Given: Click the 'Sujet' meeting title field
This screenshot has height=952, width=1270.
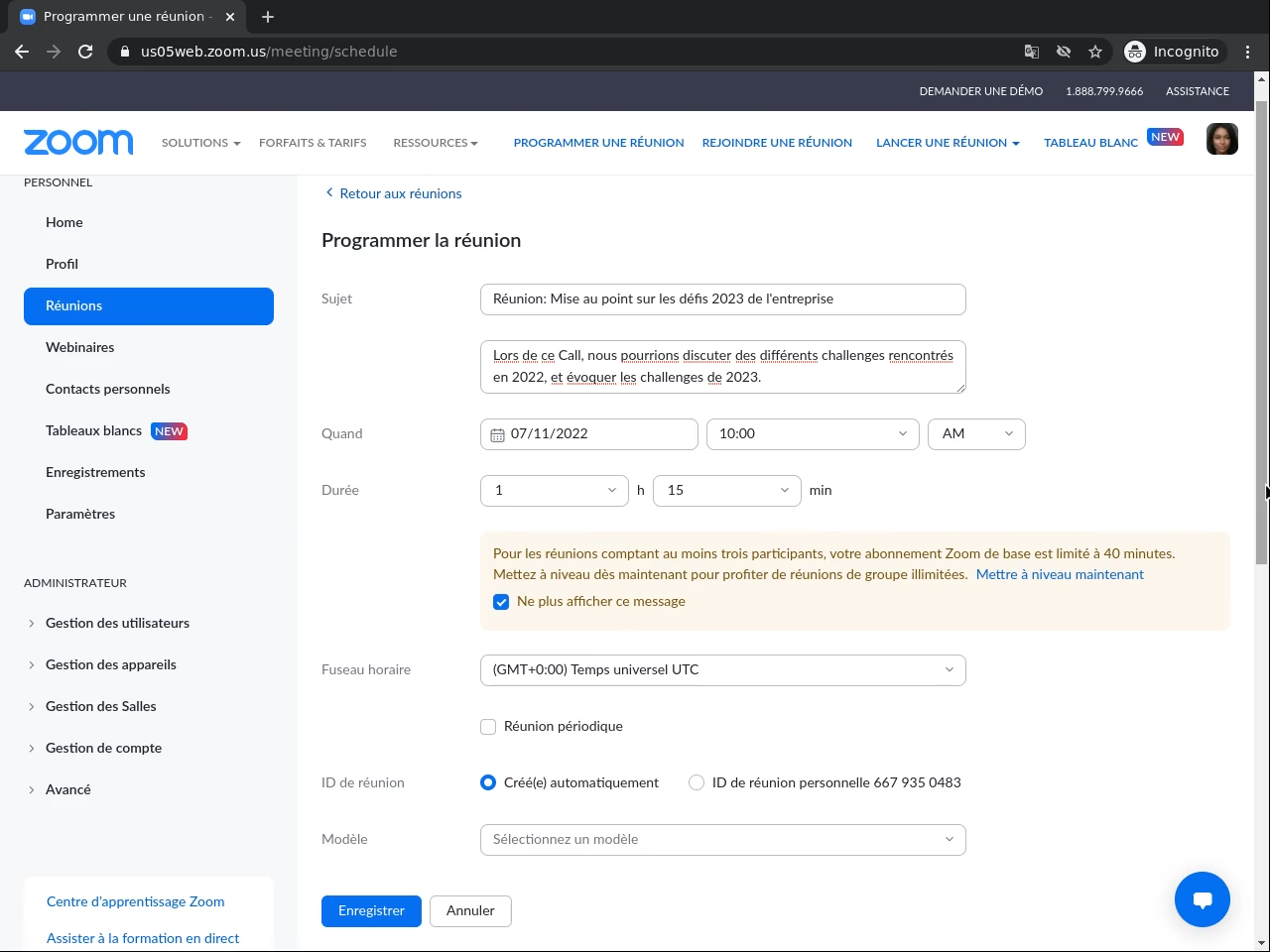Looking at the screenshot, I should tap(722, 299).
